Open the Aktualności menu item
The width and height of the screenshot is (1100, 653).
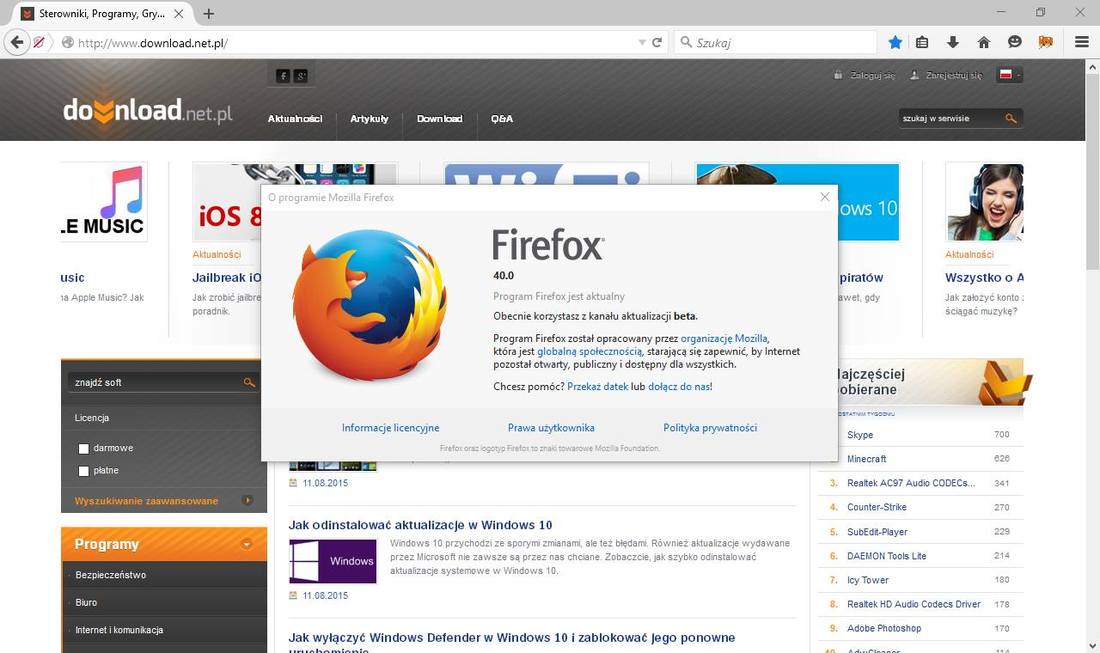pos(295,119)
